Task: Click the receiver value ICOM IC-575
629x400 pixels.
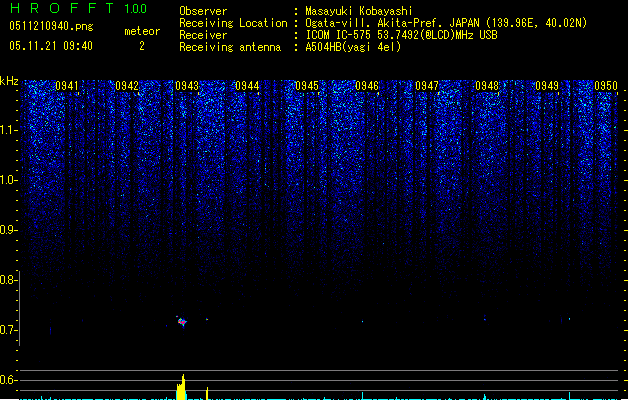Action: point(339,35)
